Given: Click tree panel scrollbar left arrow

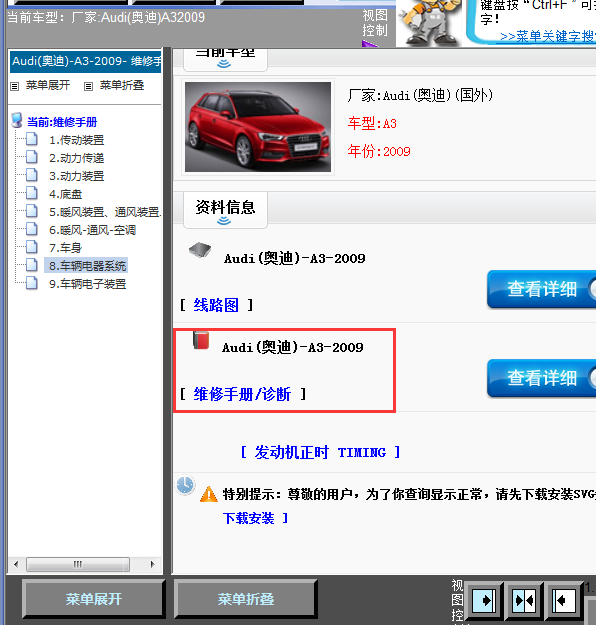Looking at the screenshot, I should [x=16, y=564].
